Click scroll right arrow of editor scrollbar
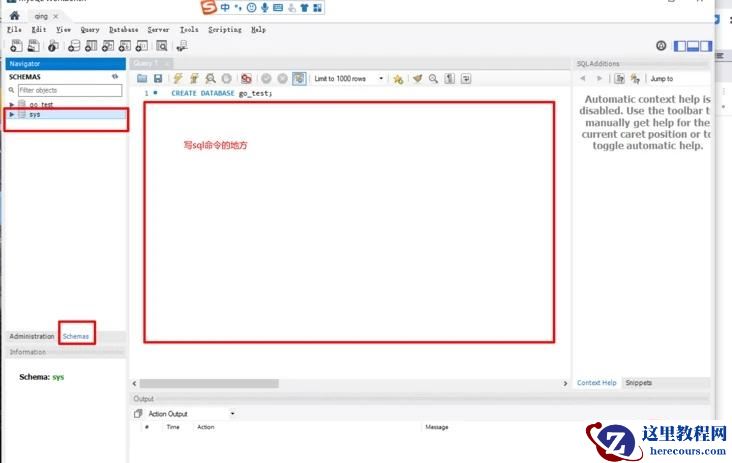The image size is (732, 463). pyautogui.click(x=565, y=383)
